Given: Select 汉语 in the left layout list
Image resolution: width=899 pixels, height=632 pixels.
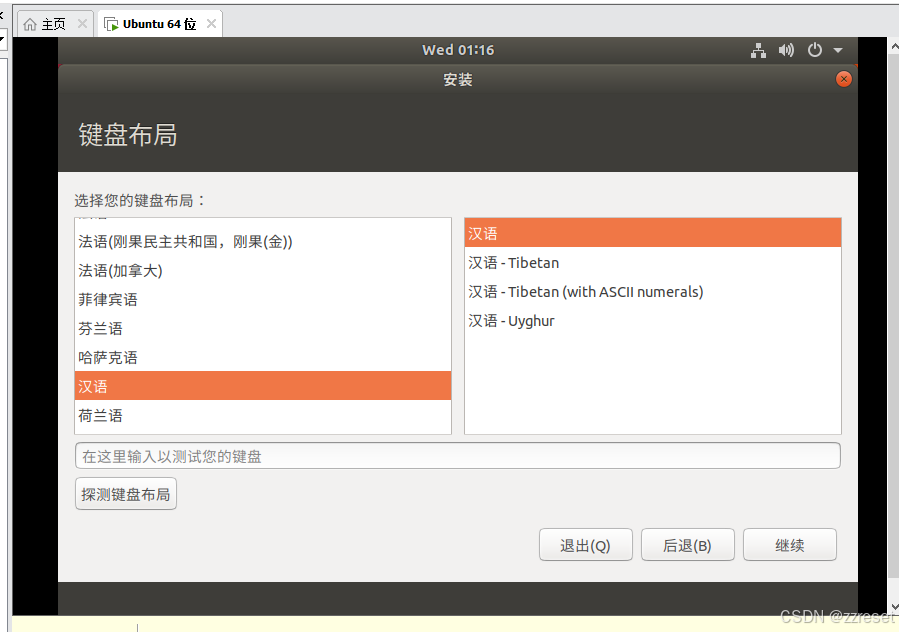Looking at the screenshot, I should [x=263, y=386].
